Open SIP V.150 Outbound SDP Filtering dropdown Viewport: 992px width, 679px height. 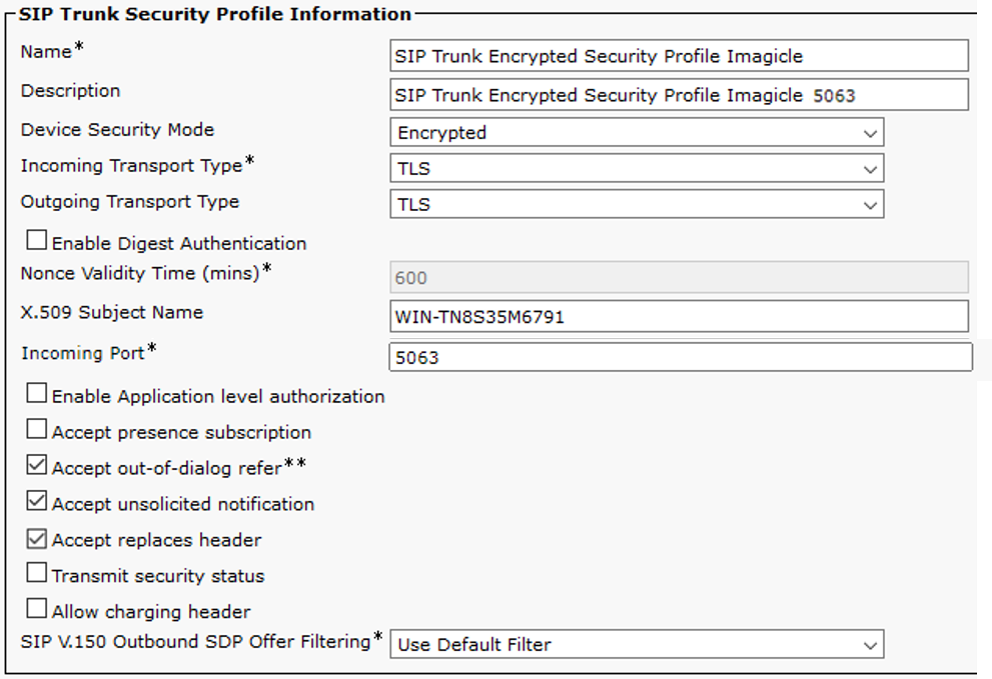point(636,645)
